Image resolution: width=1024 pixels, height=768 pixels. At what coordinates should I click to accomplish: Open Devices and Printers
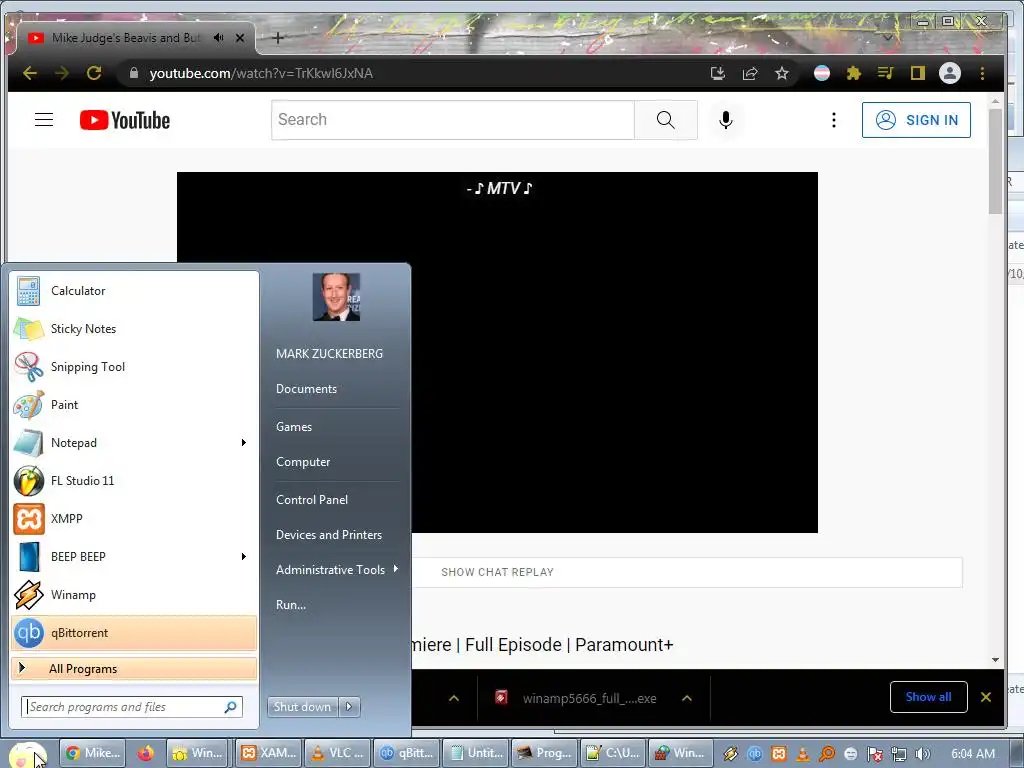(x=328, y=535)
